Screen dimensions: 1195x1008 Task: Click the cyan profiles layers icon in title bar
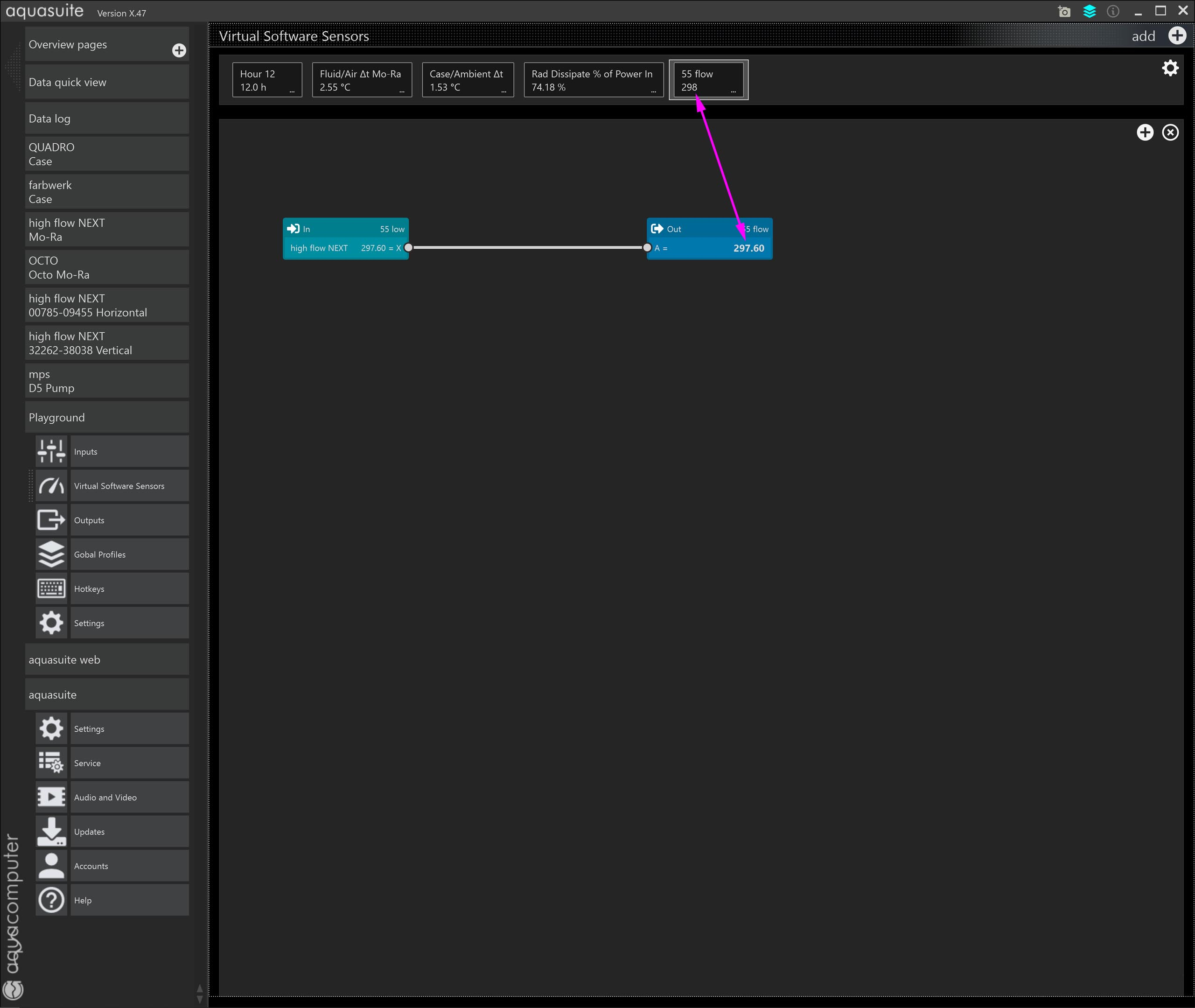pyautogui.click(x=1090, y=11)
